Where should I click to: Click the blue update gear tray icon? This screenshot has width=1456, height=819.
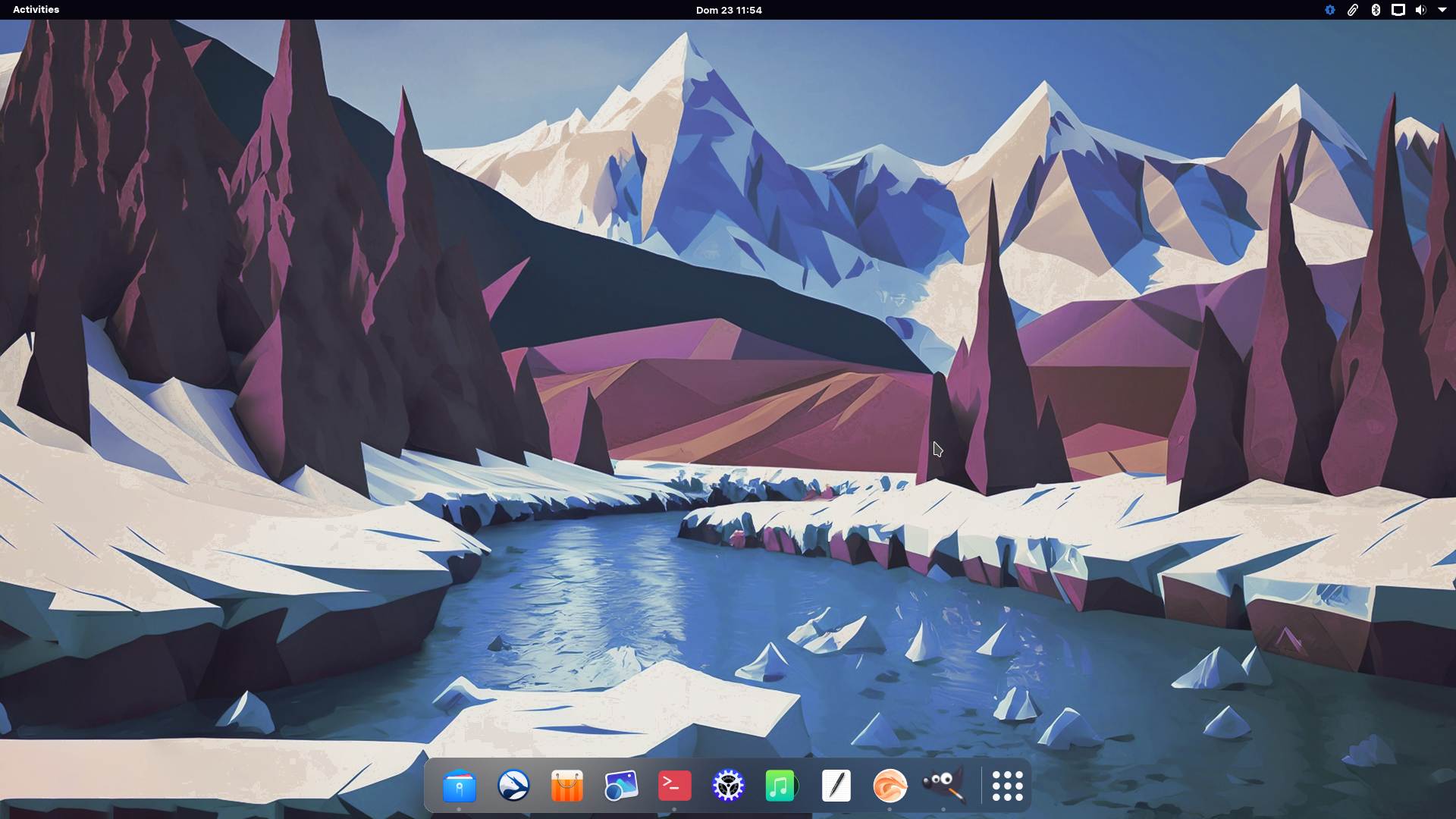click(1329, 10)
